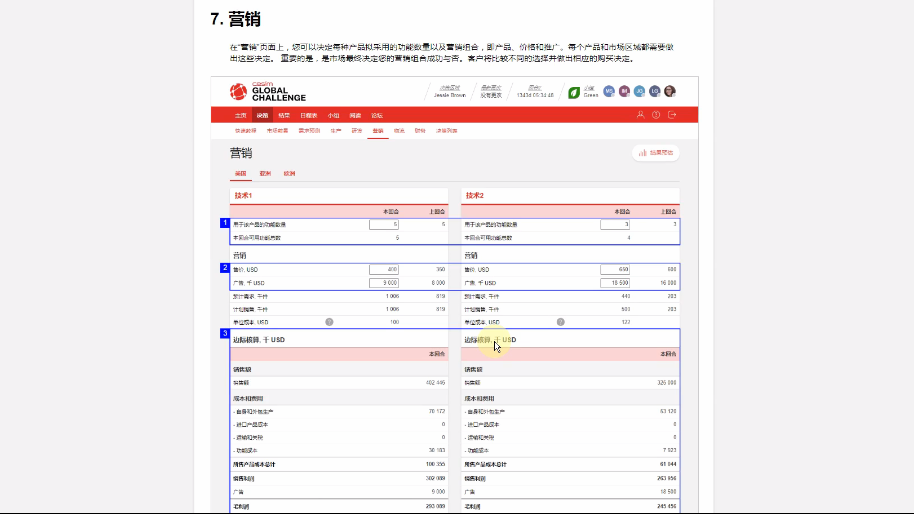
Task: Open the user profile icon in red bar
Action: 640,115
